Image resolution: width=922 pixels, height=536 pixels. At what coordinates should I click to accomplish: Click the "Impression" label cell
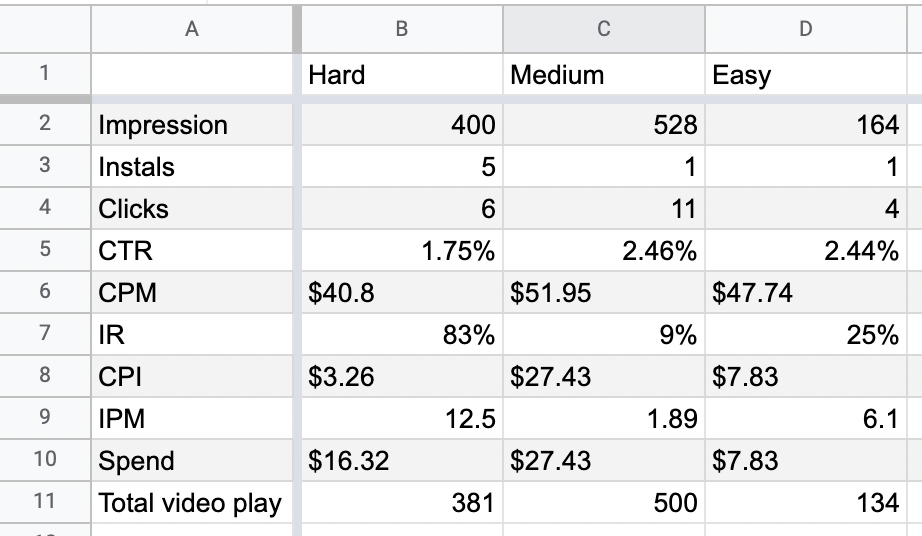click(192, 125)
